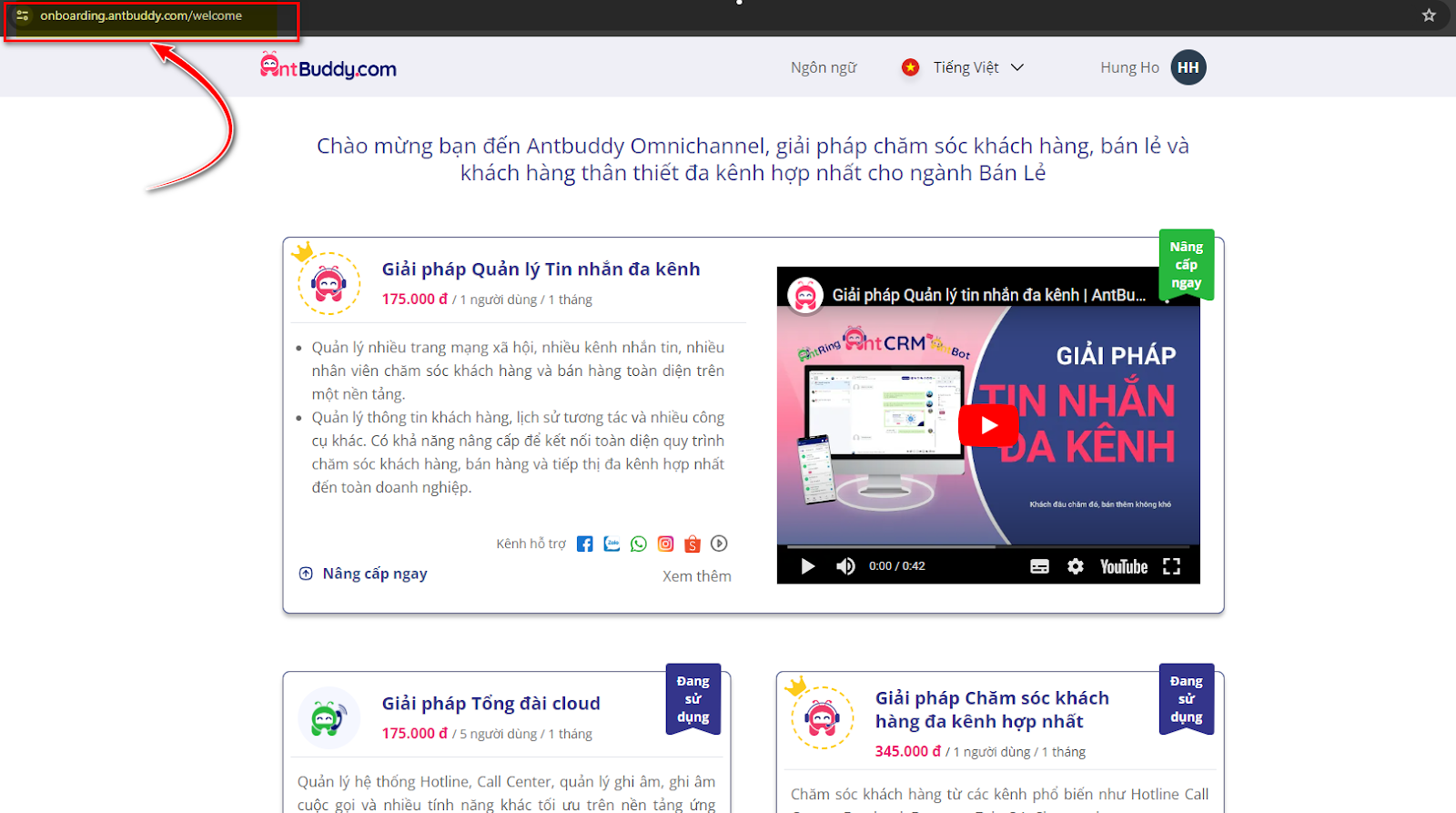Viewport: 1456px width, 813px height.
Task: Open Giải pháp Quản lý Tin nhắn đa kênh title
Action: click(x=541, y=269)
